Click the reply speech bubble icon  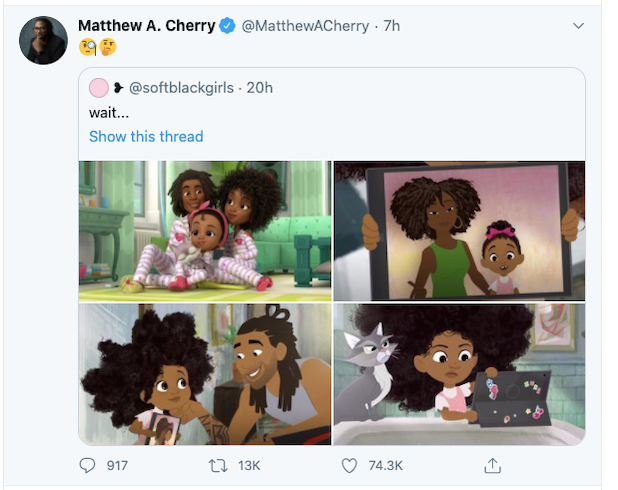pyautogui.click(x=89, y=465)
